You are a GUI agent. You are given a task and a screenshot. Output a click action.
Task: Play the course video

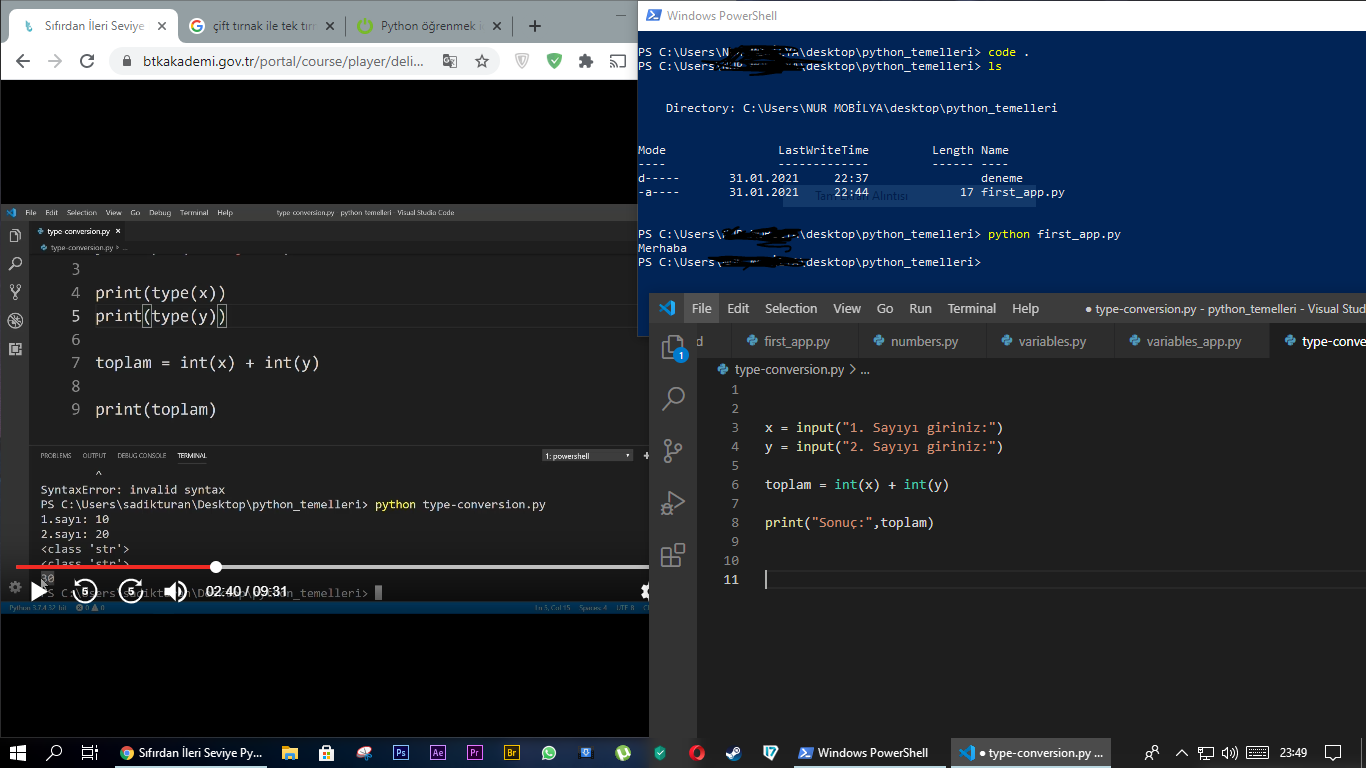(x=38, y=591)
